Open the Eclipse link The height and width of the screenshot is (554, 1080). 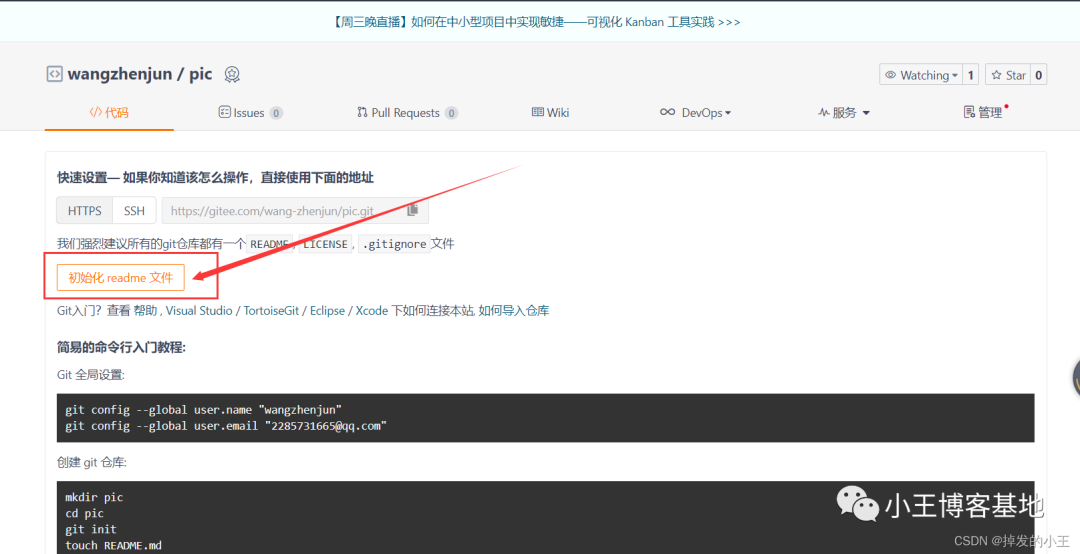pyautogui.click(x=327, y=310)
